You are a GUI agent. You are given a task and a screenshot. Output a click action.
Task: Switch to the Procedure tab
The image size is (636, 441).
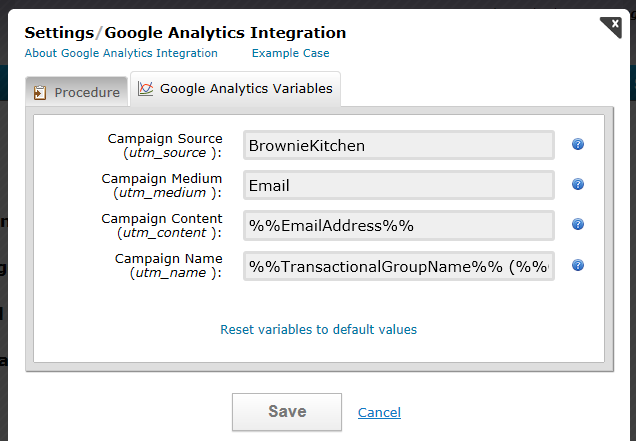tap(77, 92)
